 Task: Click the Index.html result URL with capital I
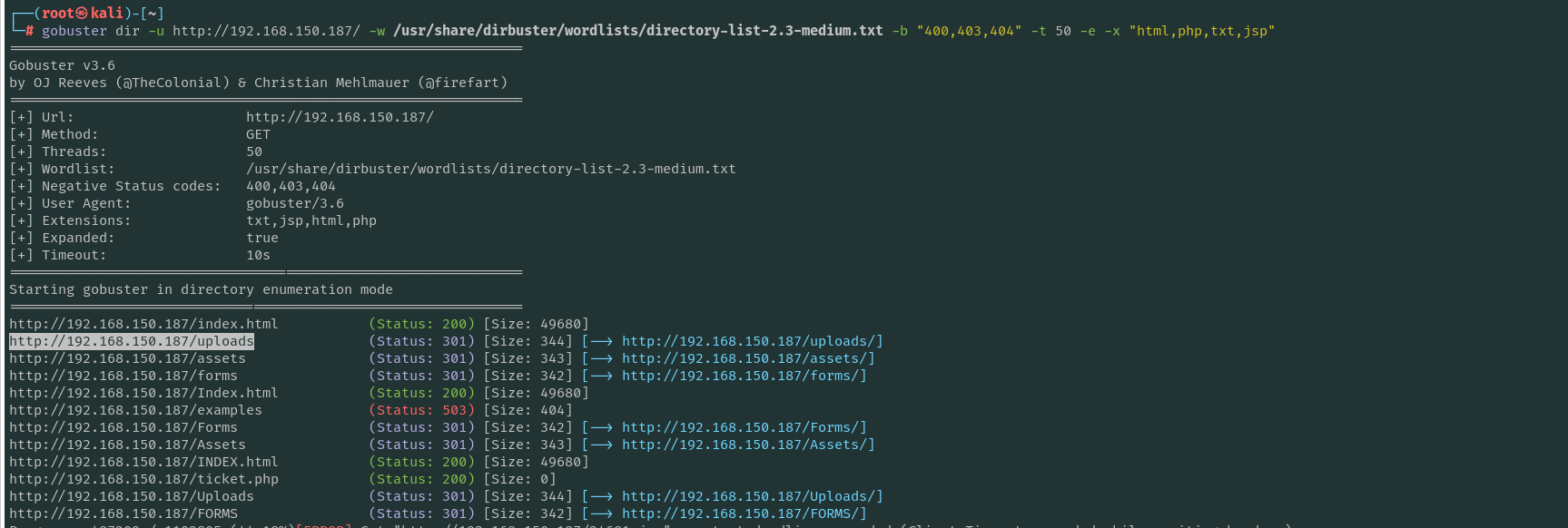(143, 393)
